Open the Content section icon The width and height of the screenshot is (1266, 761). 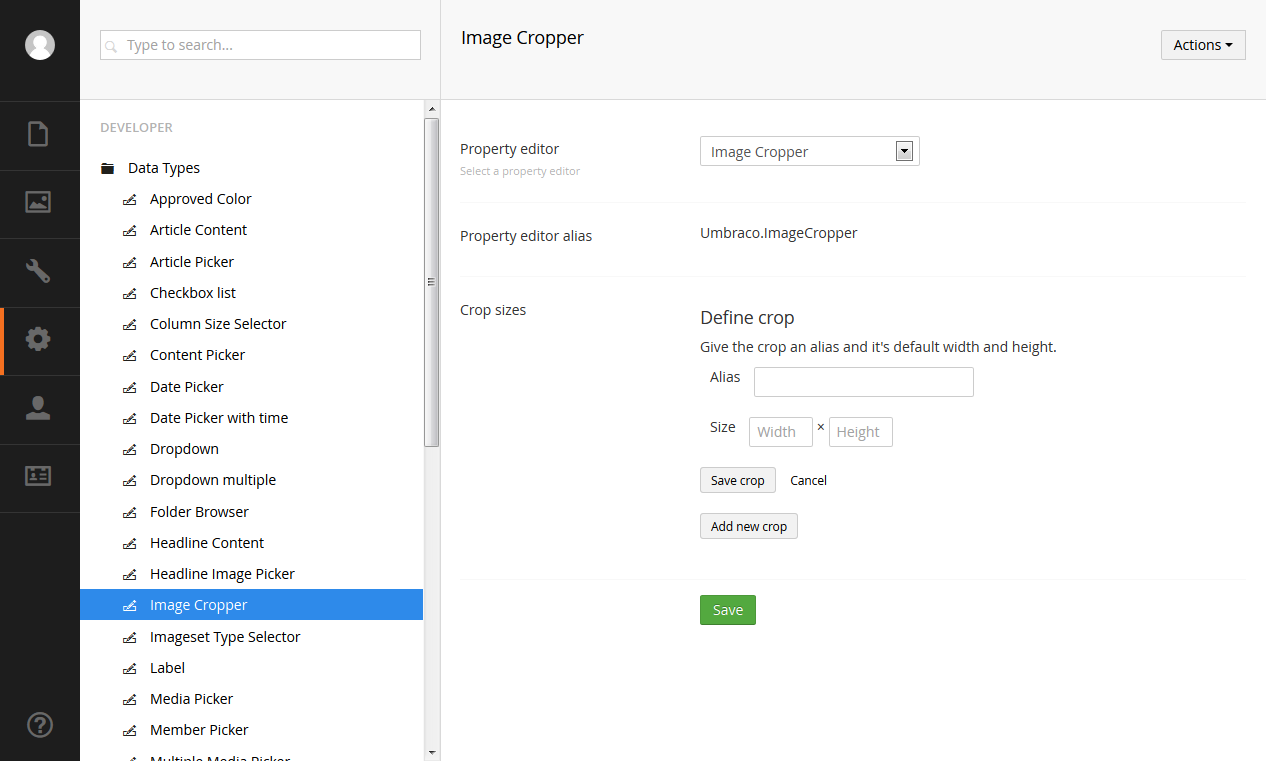coord(38,134)
